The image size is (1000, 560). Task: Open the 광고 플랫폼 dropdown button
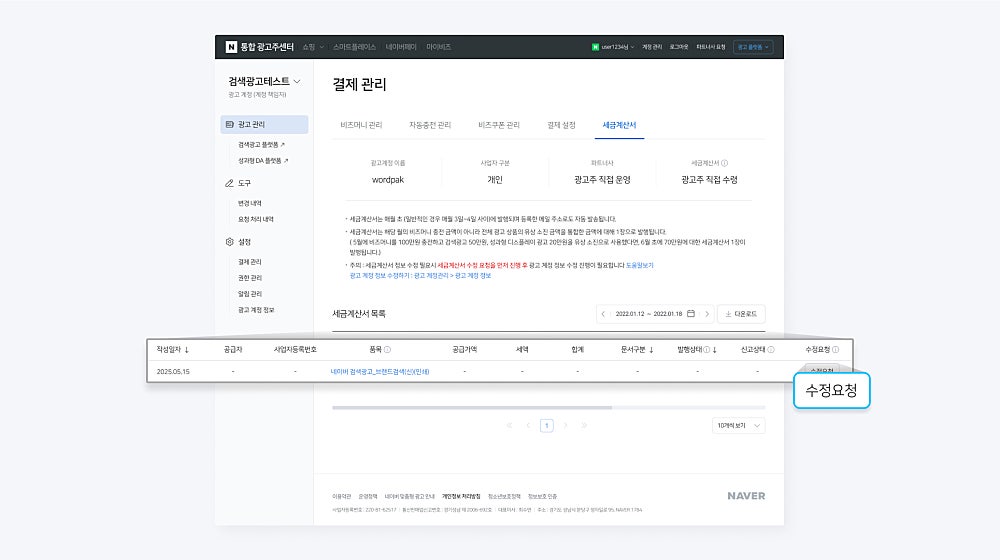click(753, 47)
